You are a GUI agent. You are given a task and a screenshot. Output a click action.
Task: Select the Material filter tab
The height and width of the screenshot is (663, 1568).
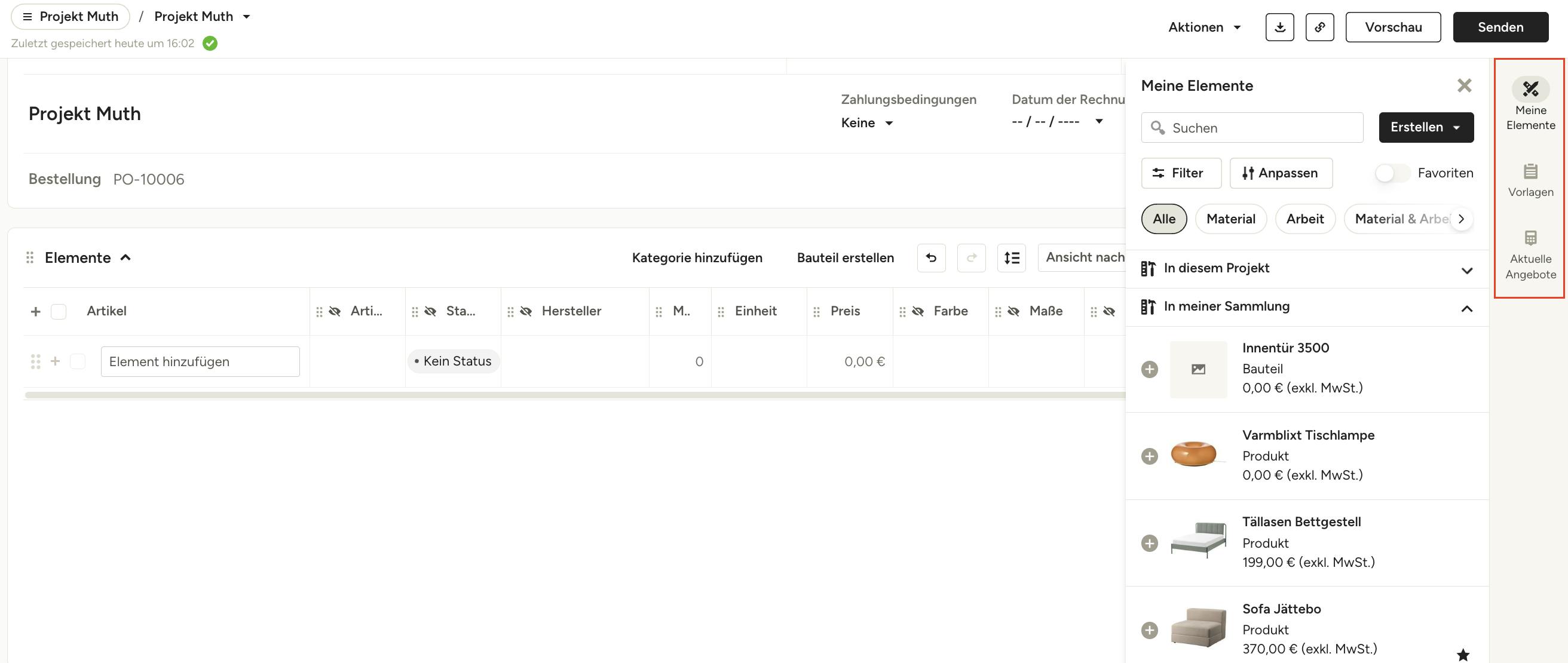point(1230,219)
